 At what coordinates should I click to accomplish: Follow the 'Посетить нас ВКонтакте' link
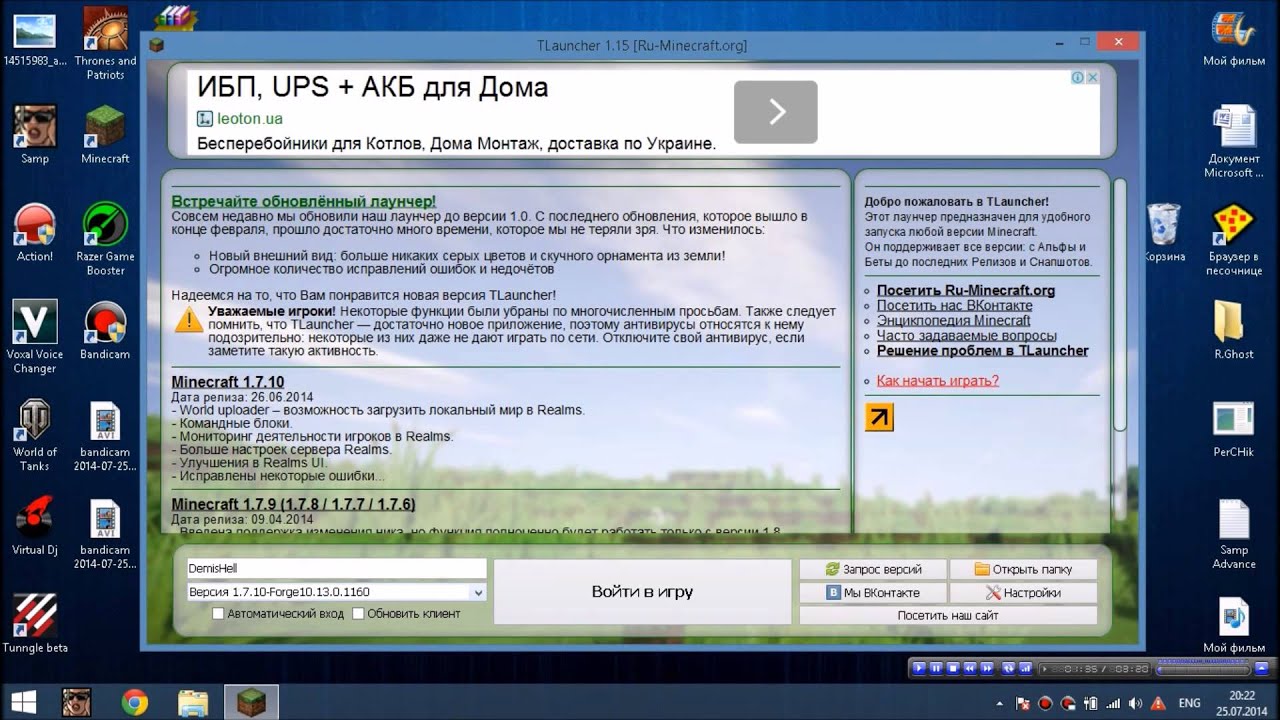[954, 306]
